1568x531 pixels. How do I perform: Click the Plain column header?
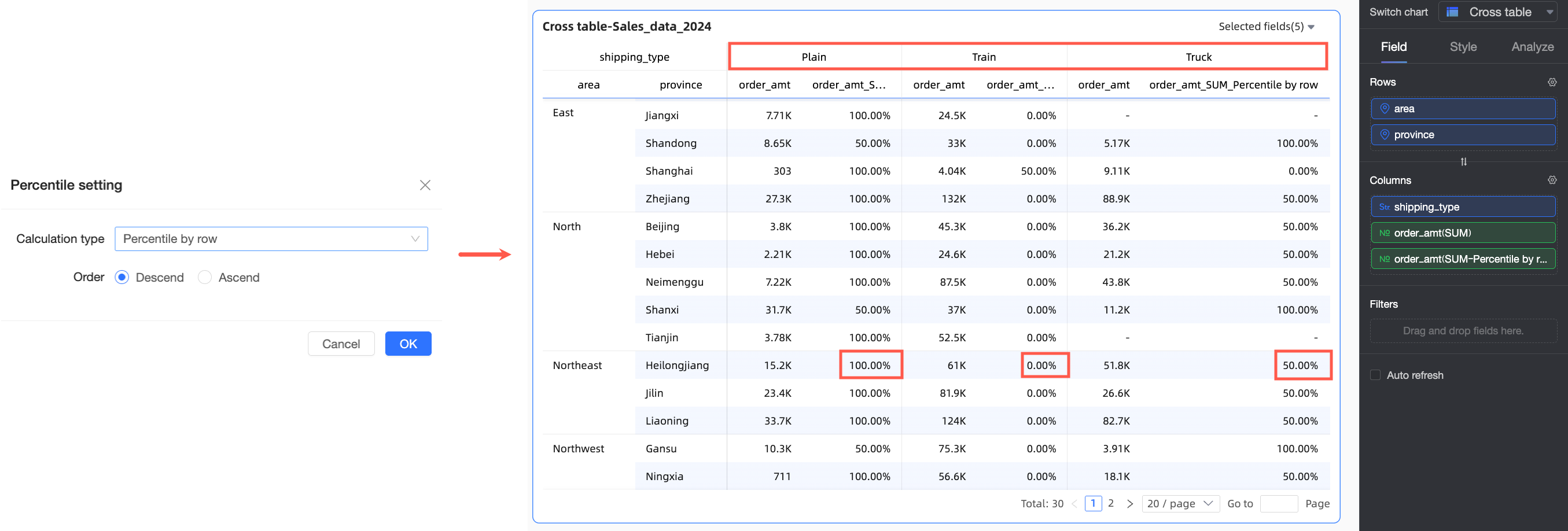click(x=814, y=57)
